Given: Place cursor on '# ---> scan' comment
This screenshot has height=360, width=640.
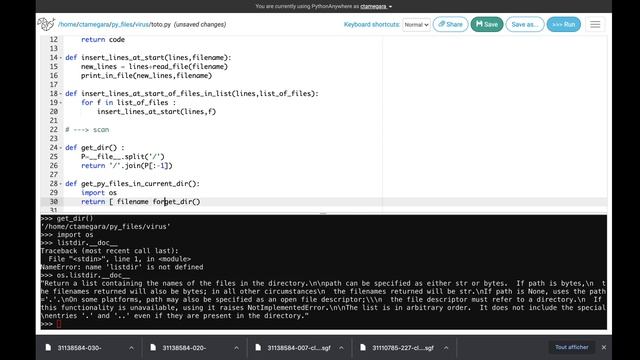Looking at the screenshot, I should (x=87, y=129).
